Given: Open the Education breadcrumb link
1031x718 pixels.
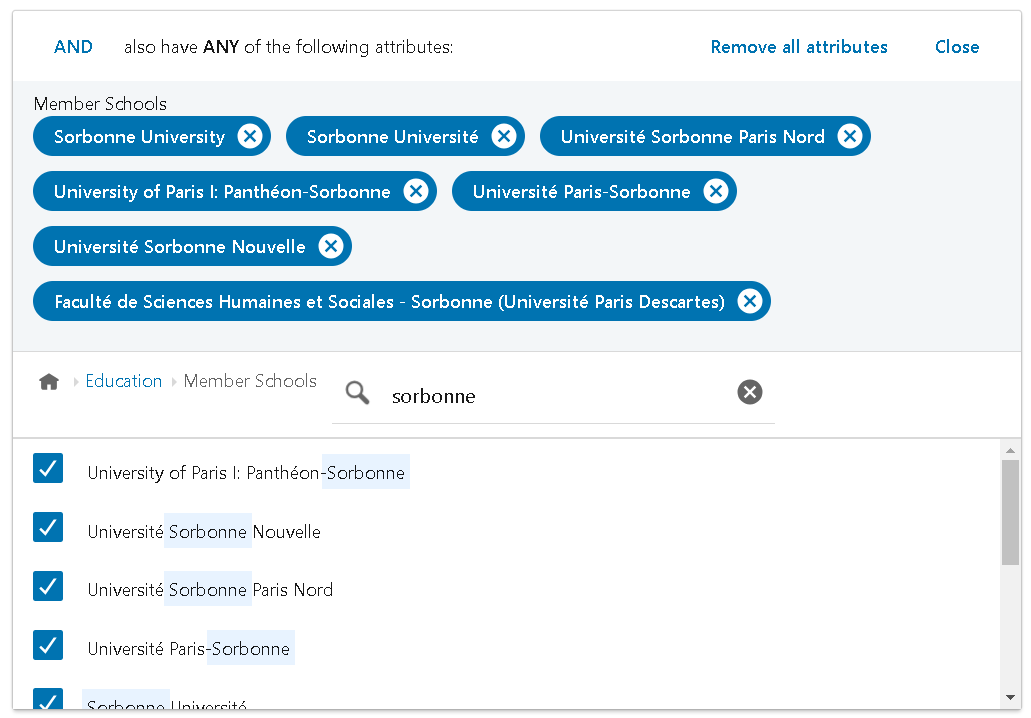Looking at the screenshot, I should pyautogui.click(x=124, y=381).
